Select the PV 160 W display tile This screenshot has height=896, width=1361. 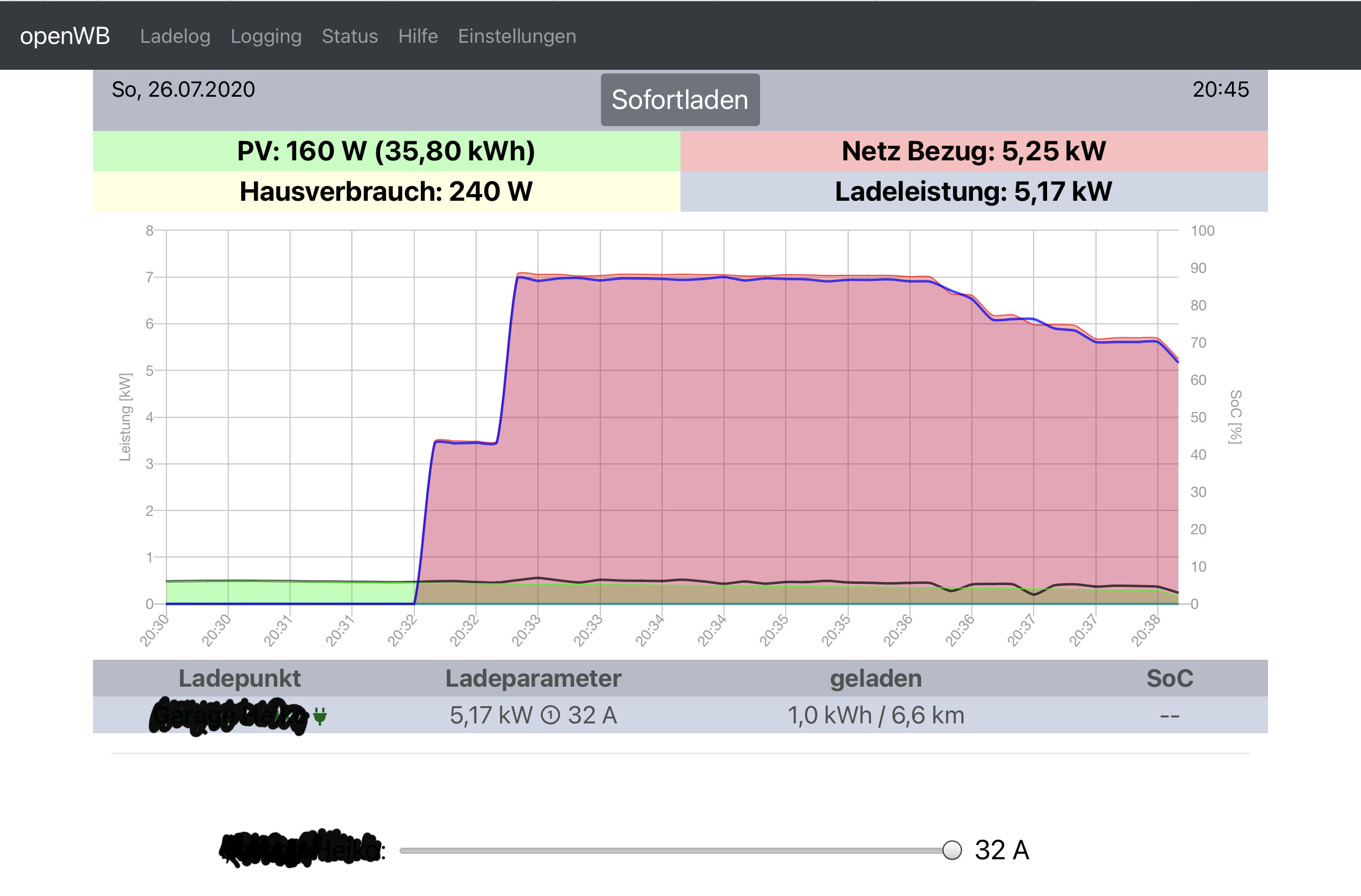(386, 151)
